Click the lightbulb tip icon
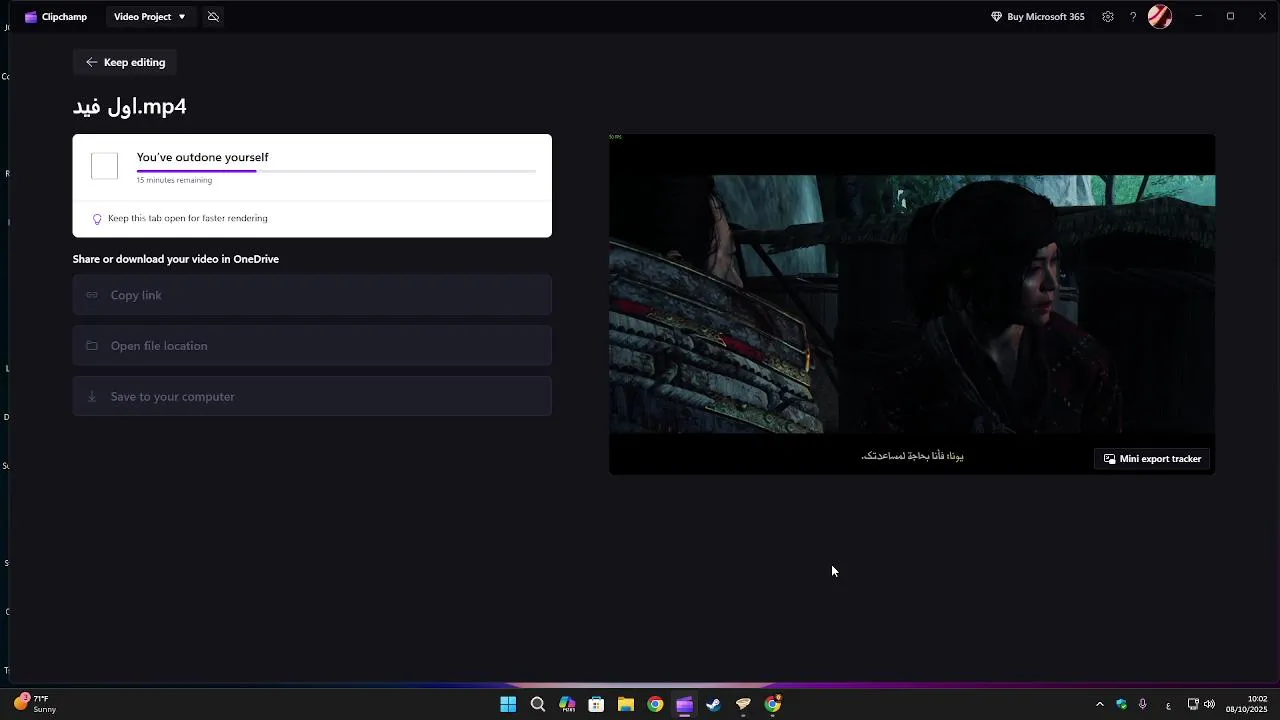 coord(97,219)
